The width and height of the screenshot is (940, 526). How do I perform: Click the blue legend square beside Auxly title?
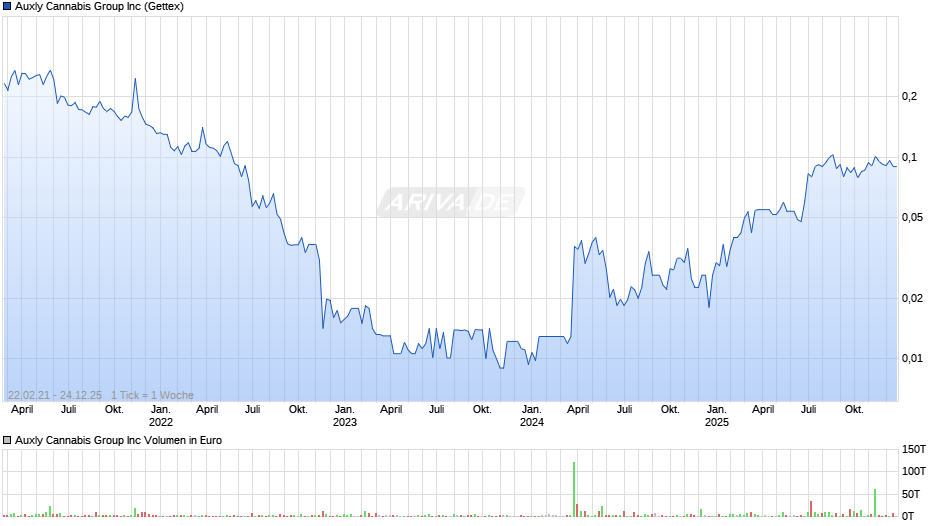[x=7, y=7]
